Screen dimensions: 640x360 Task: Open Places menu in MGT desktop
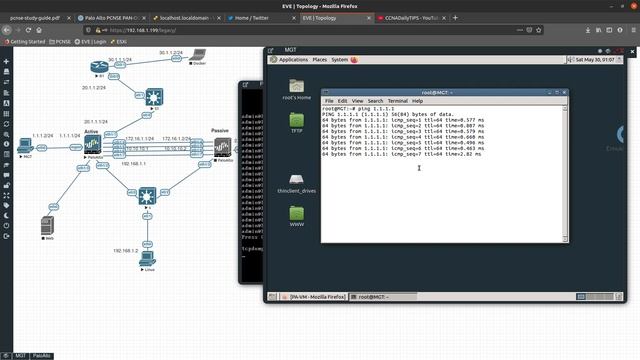(320, 60)
